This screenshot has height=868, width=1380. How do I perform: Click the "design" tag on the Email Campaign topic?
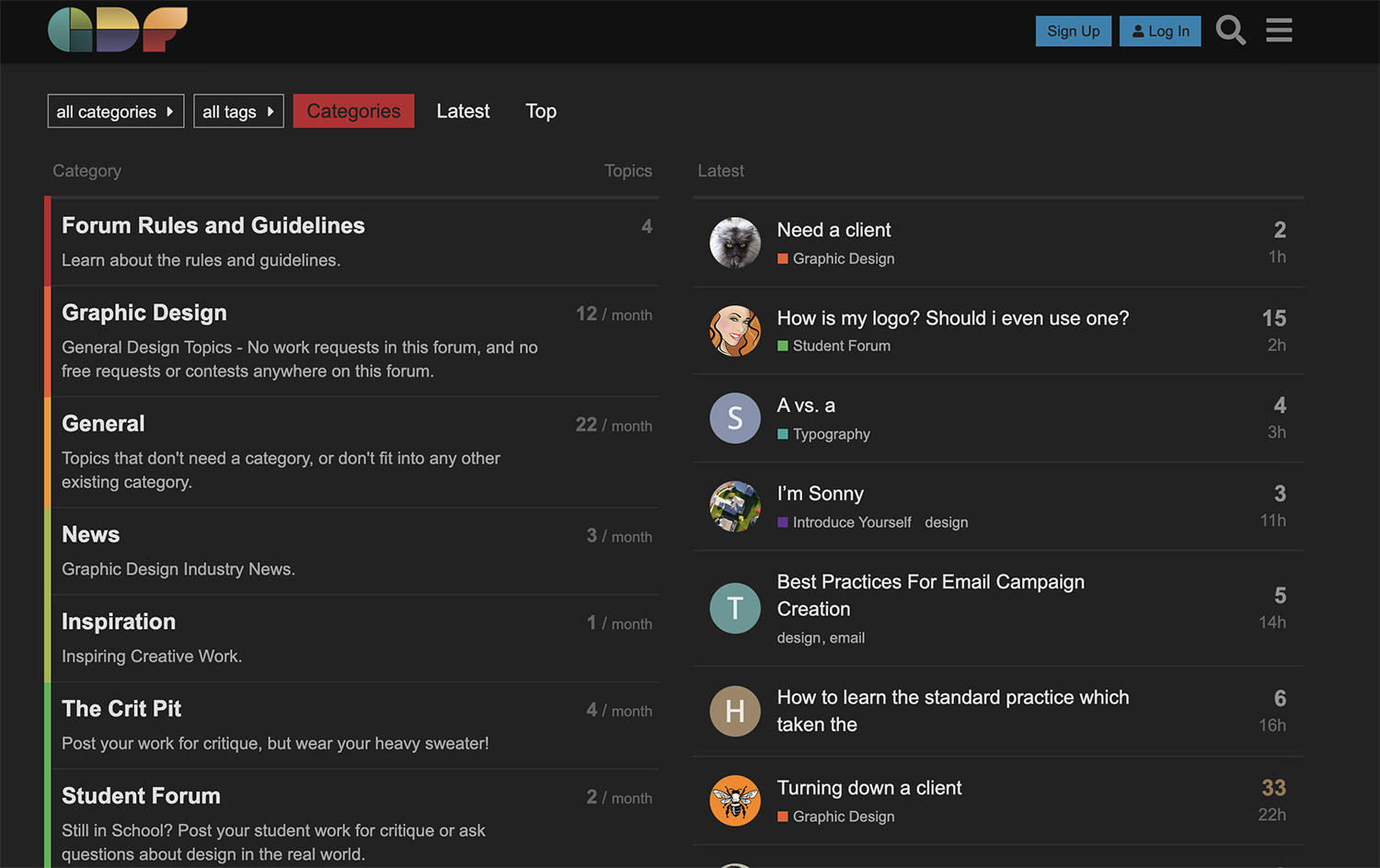[798, 637]
